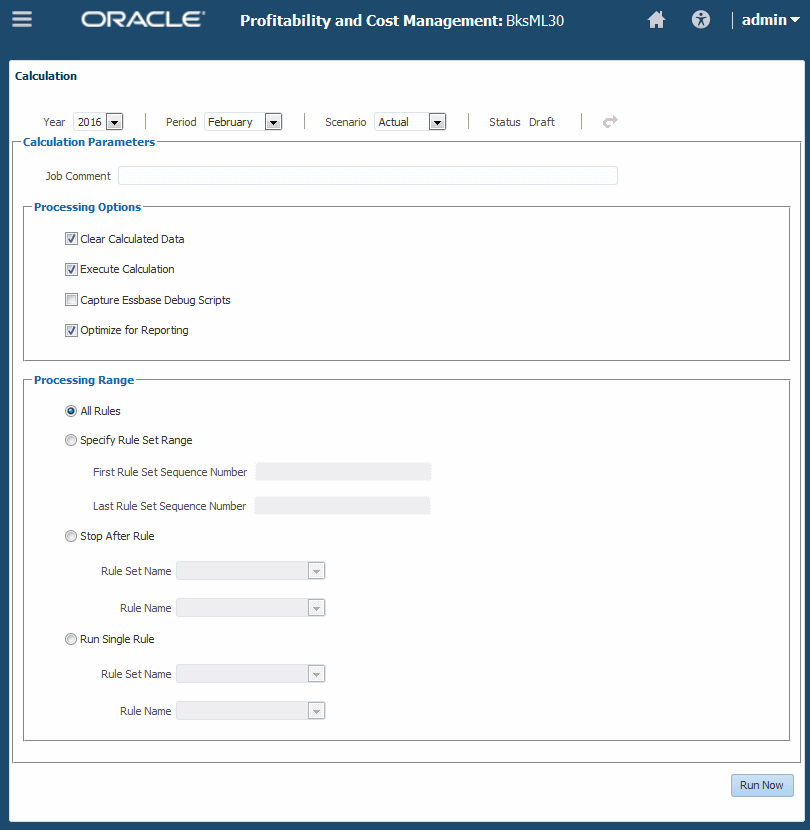Click the Calculation page title
The height and width of the screenshot is (830, 810).
(x=46, y=76)
